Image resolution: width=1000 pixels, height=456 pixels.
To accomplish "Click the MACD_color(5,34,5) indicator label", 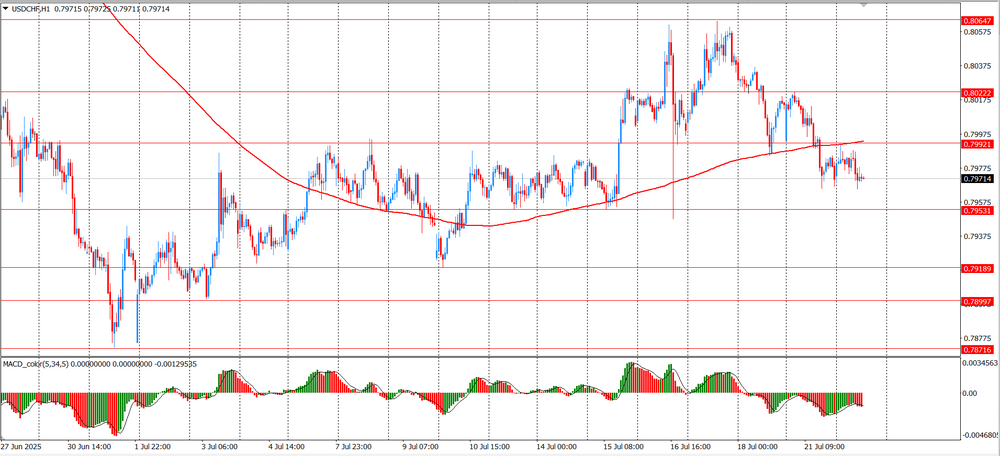I will (x=42, y=364).
